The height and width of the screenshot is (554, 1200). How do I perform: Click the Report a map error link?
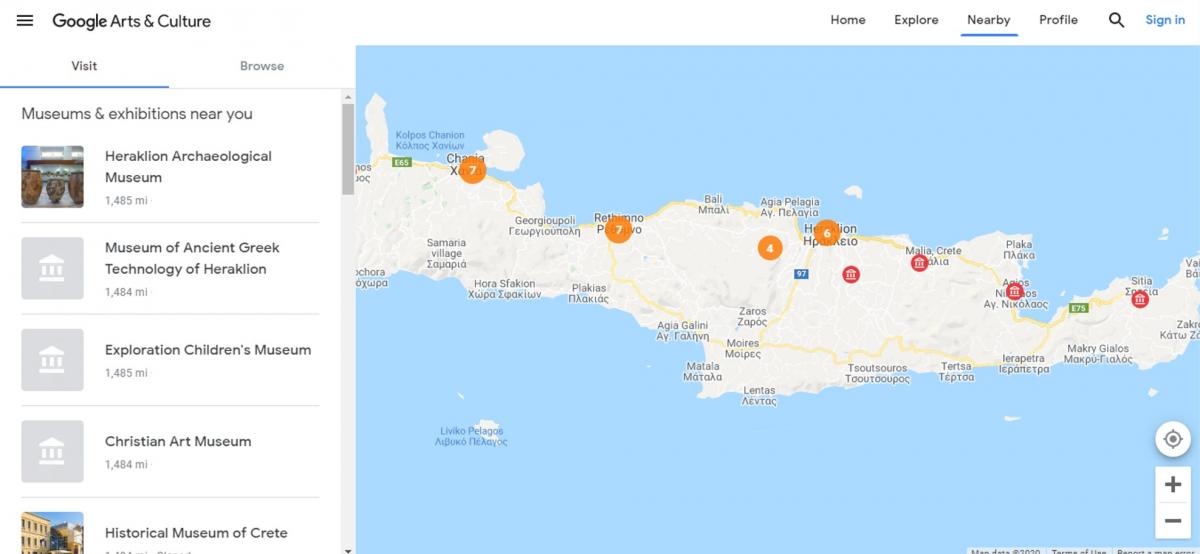click(1156, 551)
